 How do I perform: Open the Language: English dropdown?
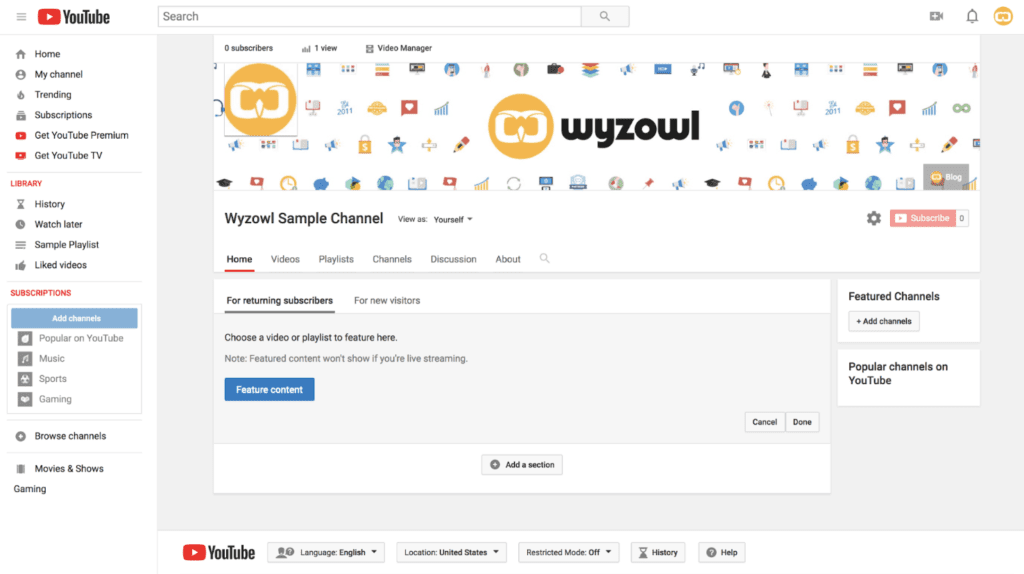pyautogui.click(x=326, y=552)
